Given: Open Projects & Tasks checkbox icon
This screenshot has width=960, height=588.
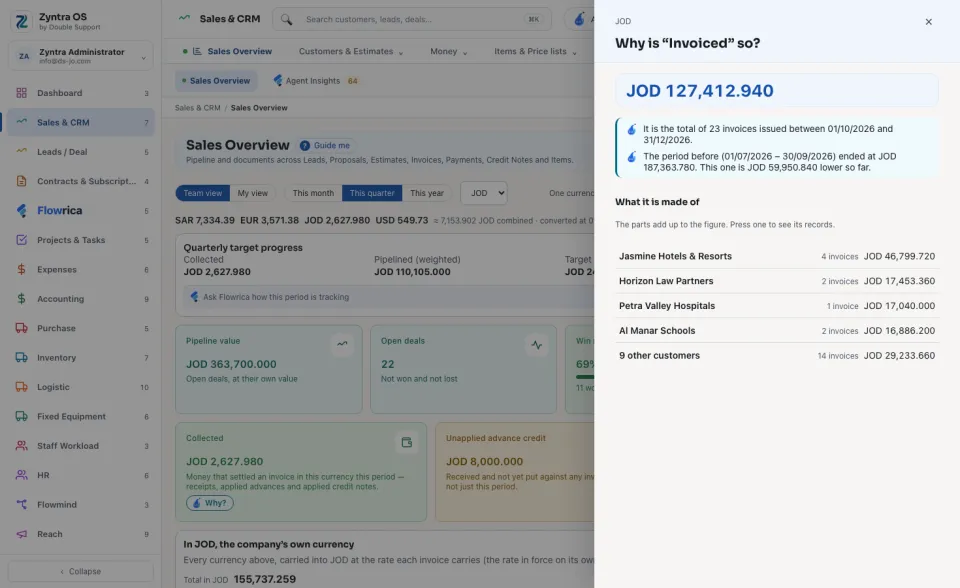Looking at the screenshot, I should (21, 240).
